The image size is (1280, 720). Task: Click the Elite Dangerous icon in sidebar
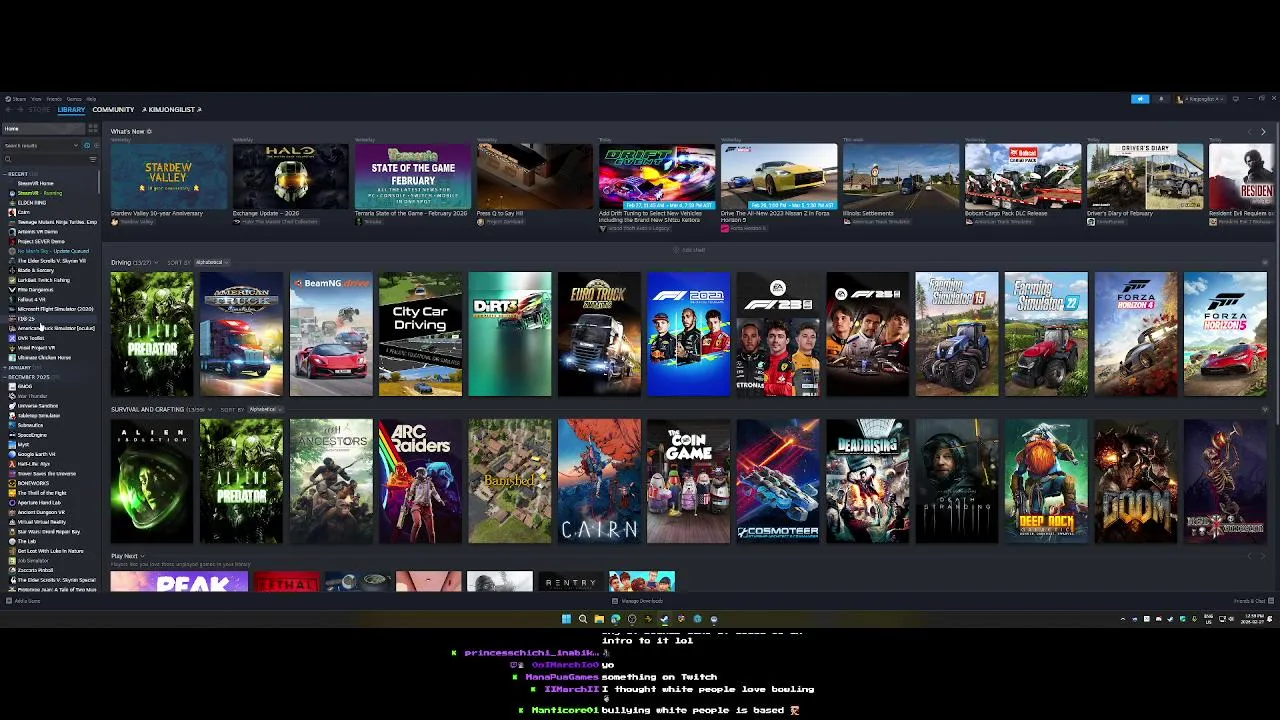coord(12,290)
